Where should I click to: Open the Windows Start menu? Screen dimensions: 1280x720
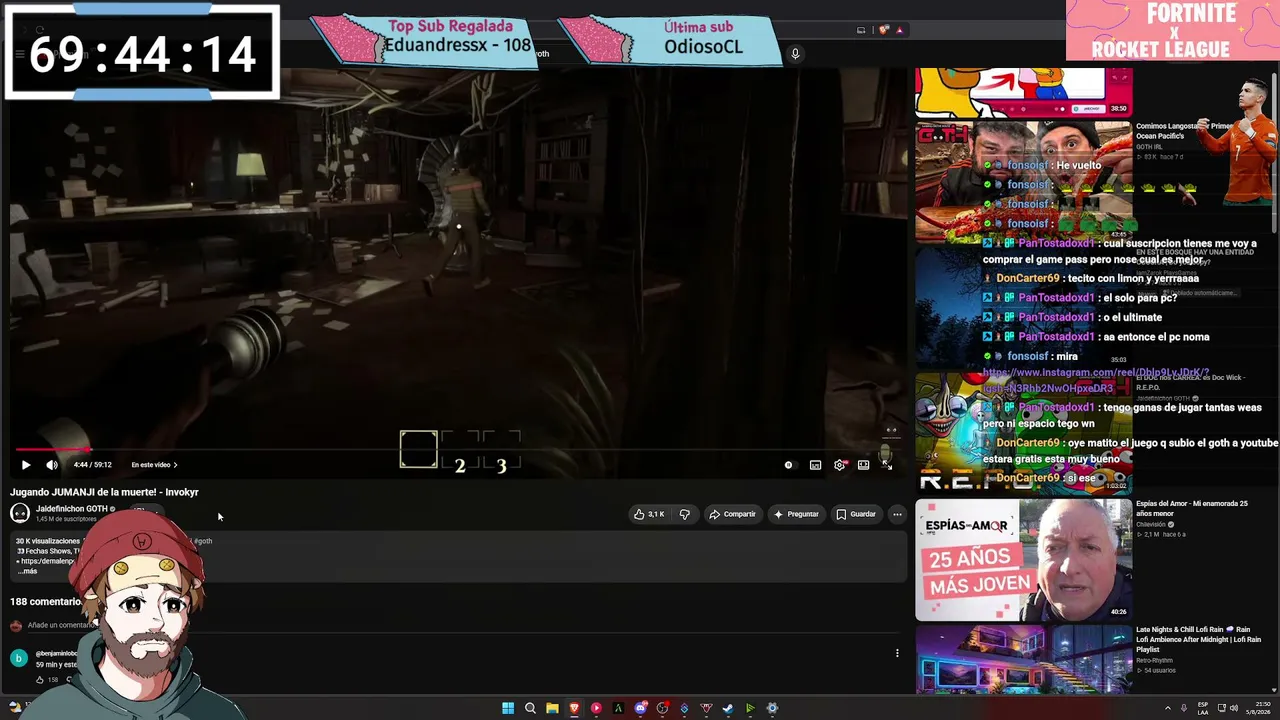[x=508, y=708]
